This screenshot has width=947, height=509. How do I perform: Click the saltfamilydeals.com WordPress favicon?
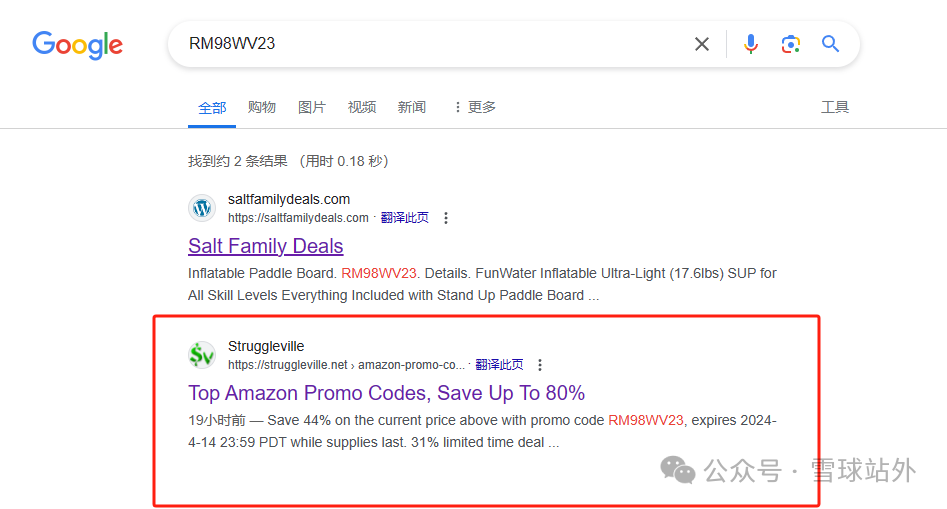pyautogui.click(x=202, y=208)
